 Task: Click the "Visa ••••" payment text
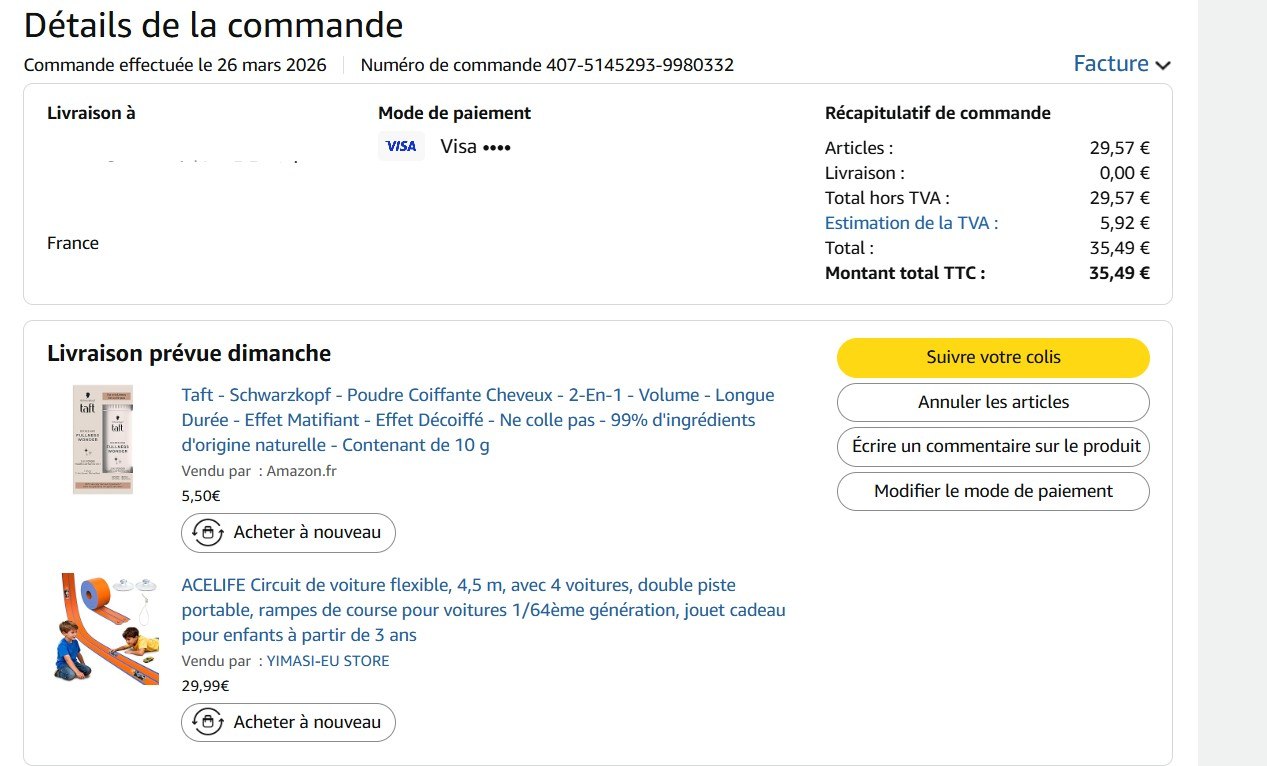(475, 147)
